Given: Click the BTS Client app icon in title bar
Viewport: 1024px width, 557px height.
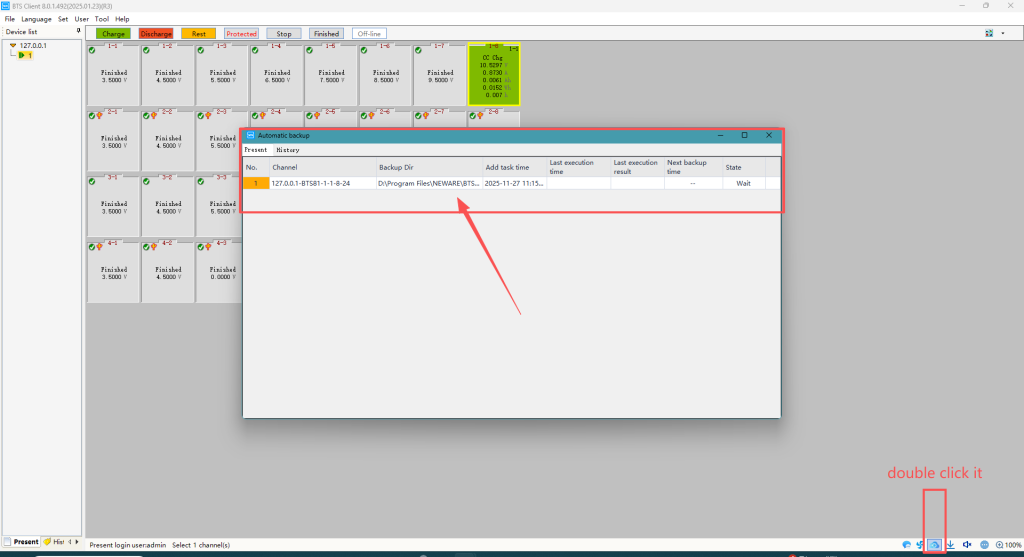Looking at the screenshot, I should 6,6.
